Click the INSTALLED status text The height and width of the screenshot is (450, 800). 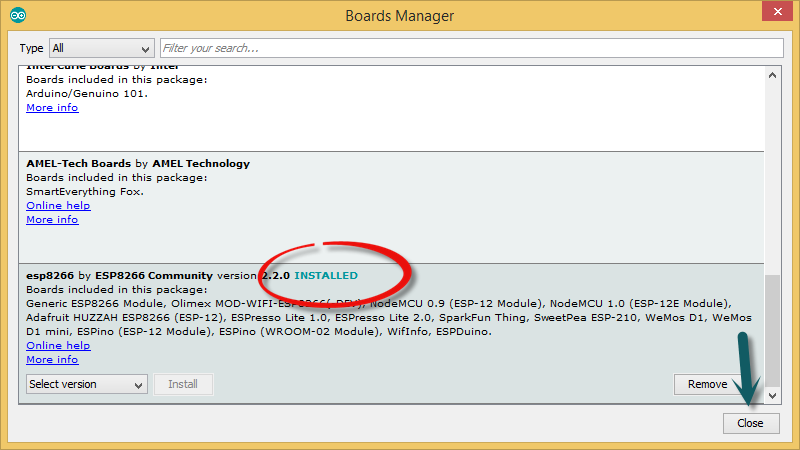tap(326, 276)
